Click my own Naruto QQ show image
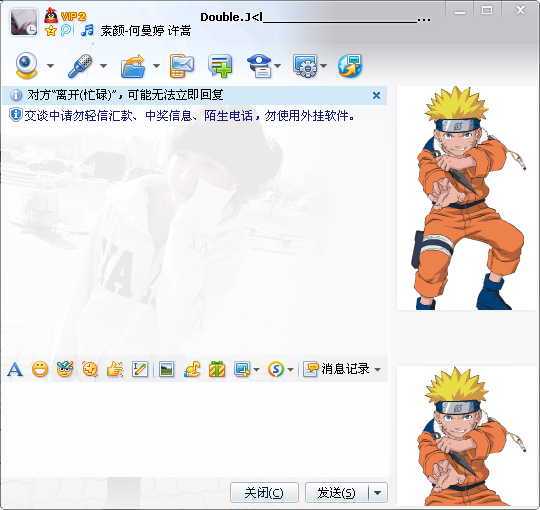 click(x=467, y=436)
